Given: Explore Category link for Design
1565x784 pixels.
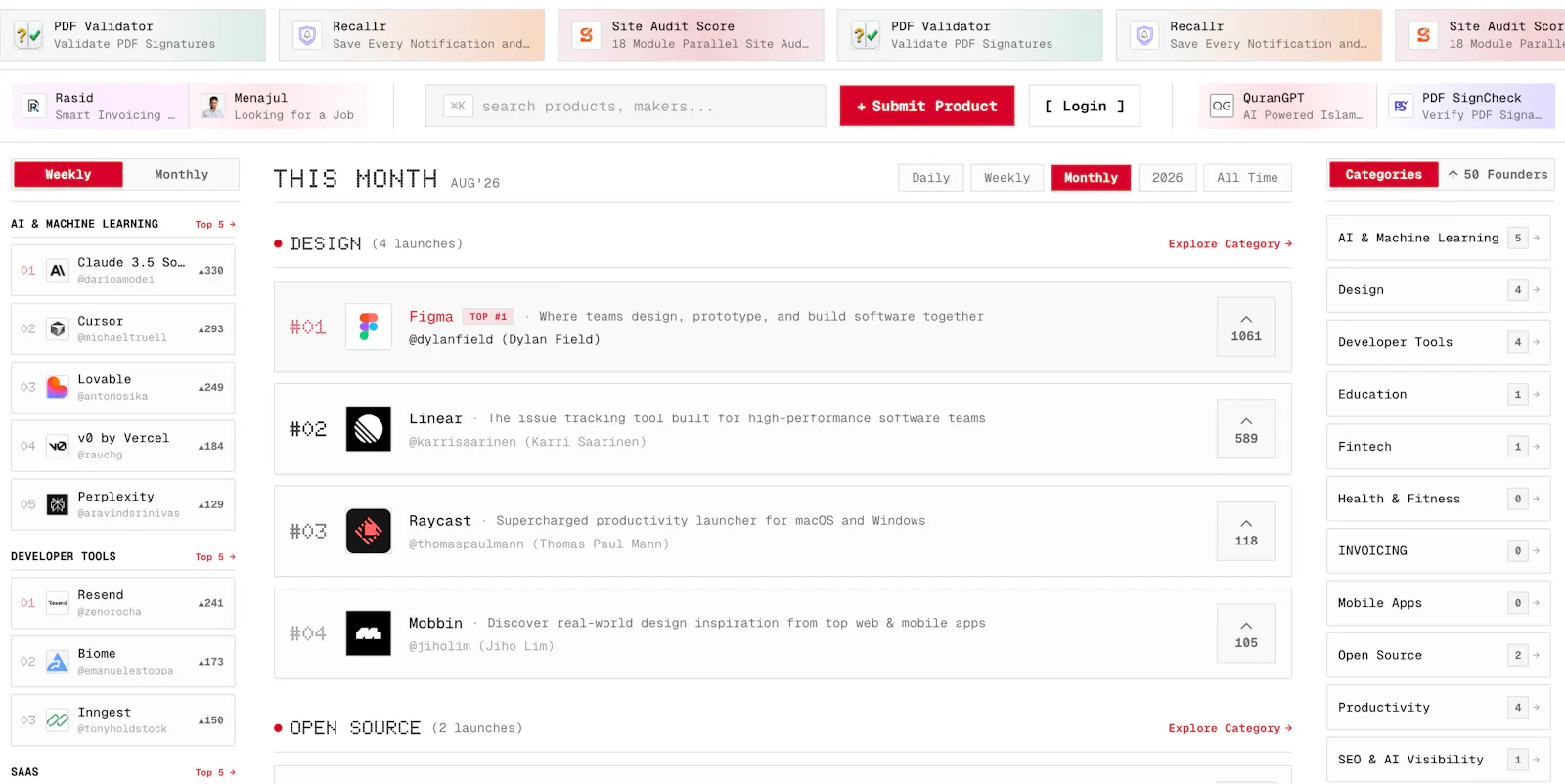Looking at the screenshot, I should click(x=1230, y=243).
